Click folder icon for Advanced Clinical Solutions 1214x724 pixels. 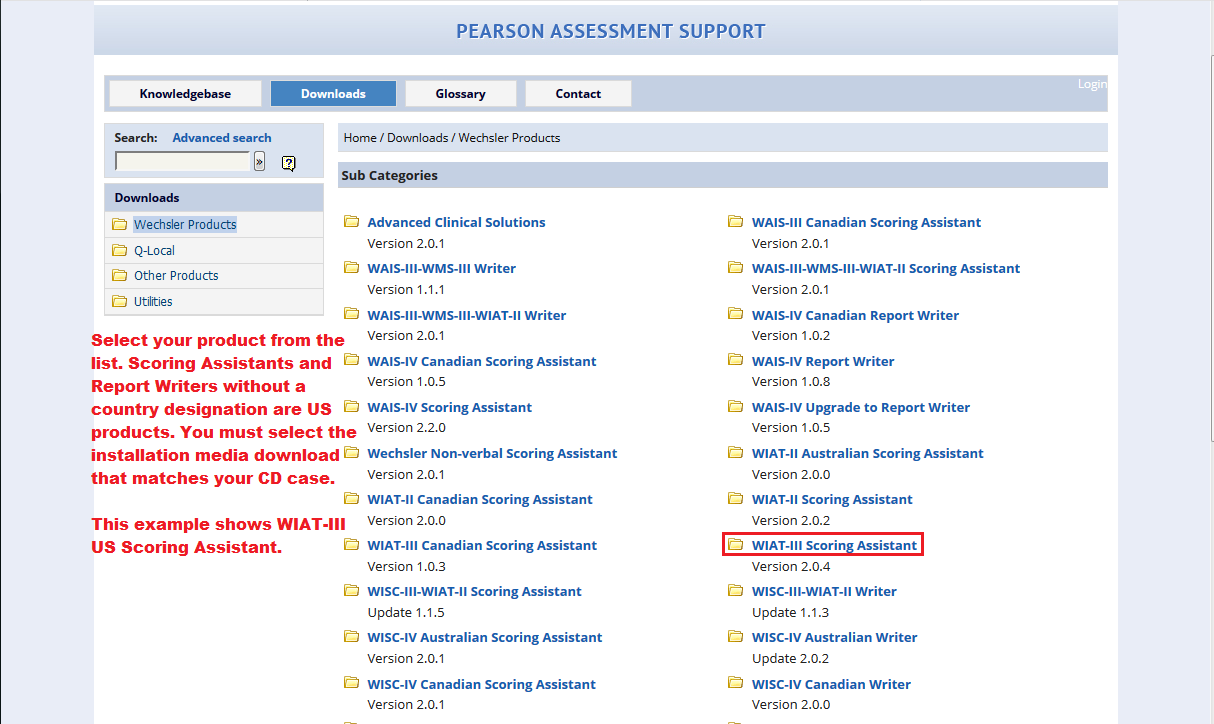pyautogui.click(x=351, y=222)
